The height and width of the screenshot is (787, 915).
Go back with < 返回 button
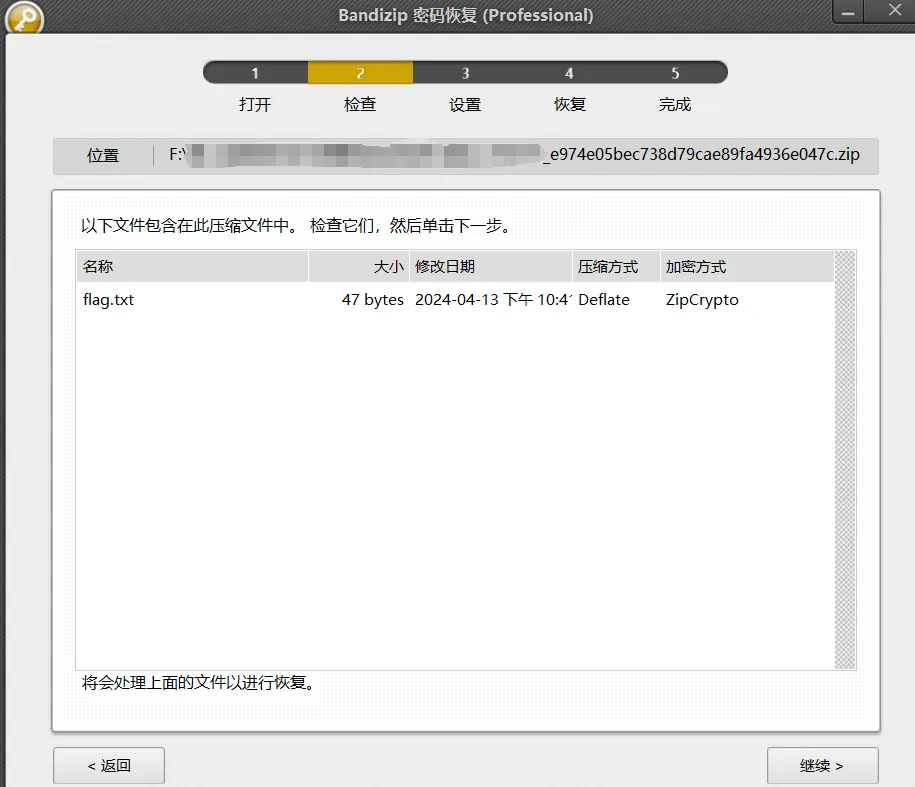coord(109,765)
